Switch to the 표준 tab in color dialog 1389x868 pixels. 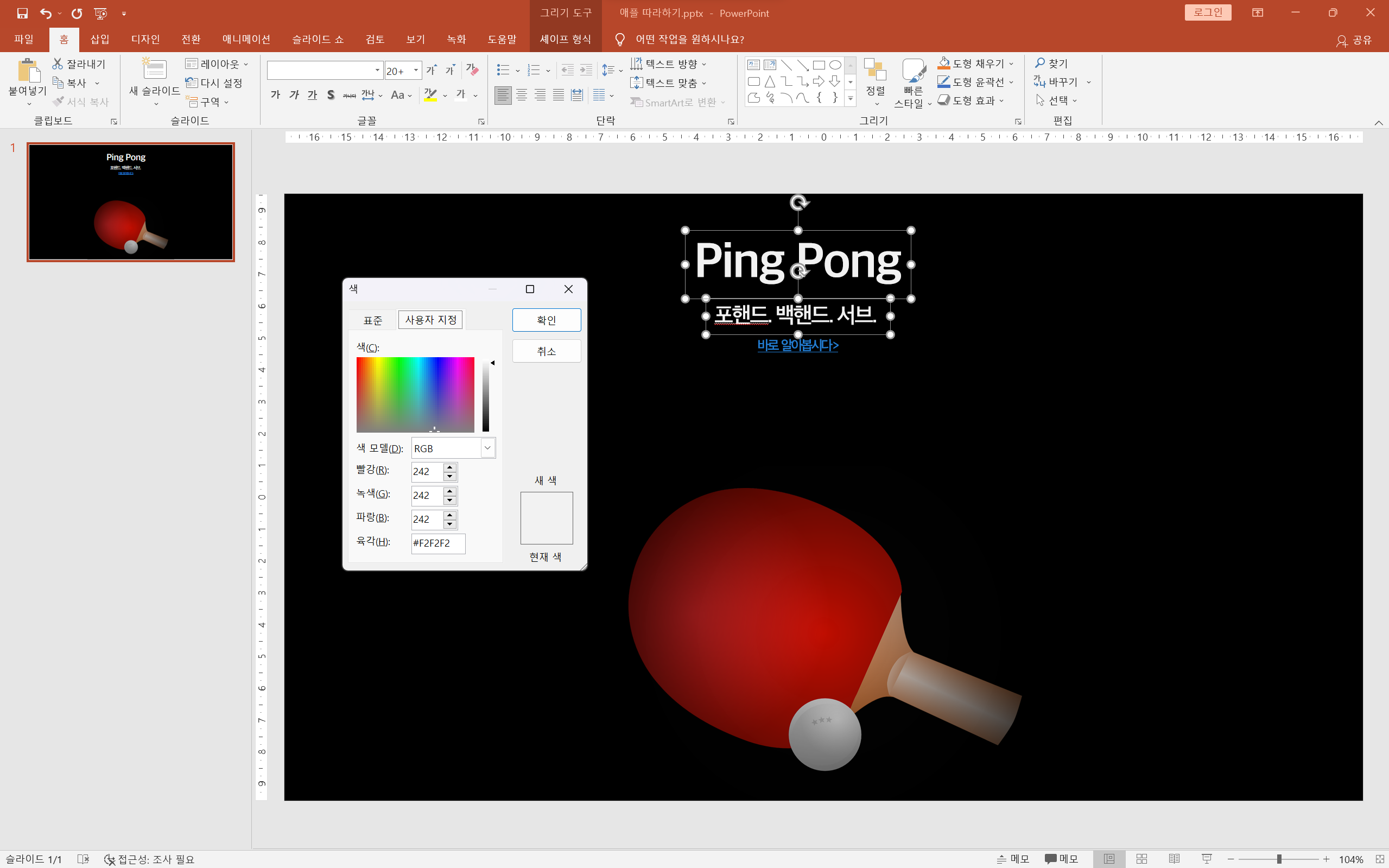[372, 320]
